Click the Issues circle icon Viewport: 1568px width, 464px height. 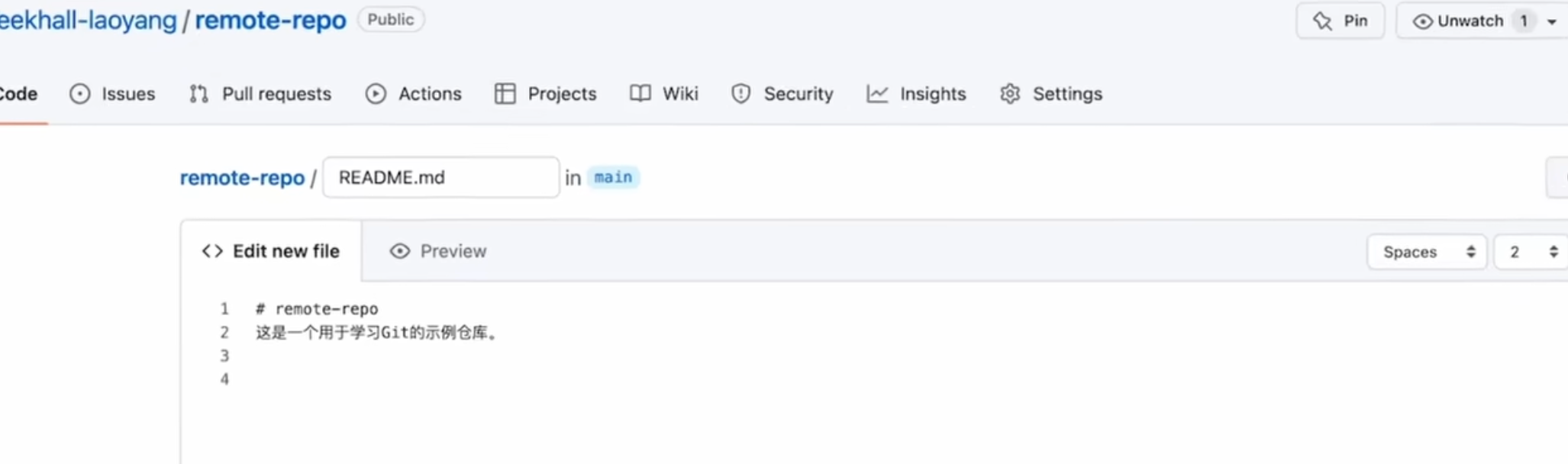click(x=79, y=94)
